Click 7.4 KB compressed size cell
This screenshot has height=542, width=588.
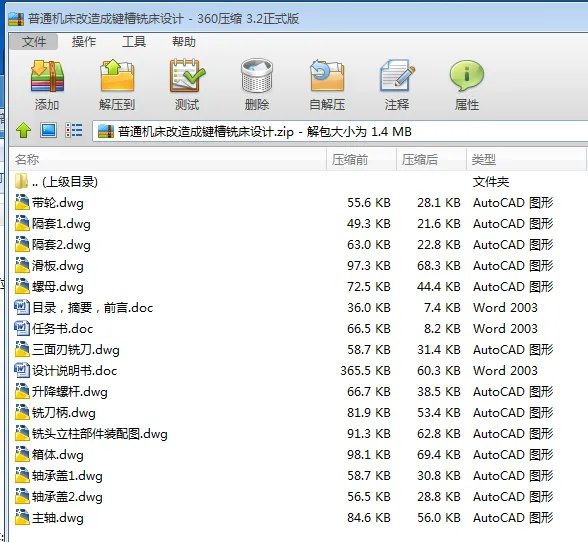(x=442, y=308)
